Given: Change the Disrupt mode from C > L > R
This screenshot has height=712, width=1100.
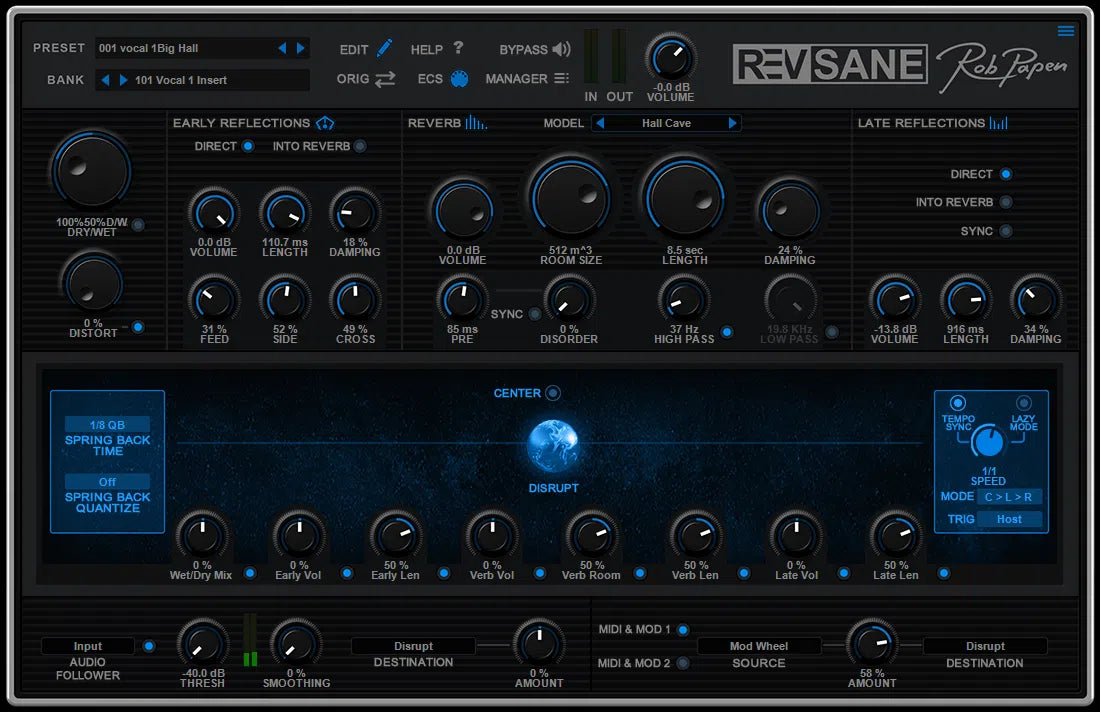Looking at the screenshot, I should [1008, 496].
